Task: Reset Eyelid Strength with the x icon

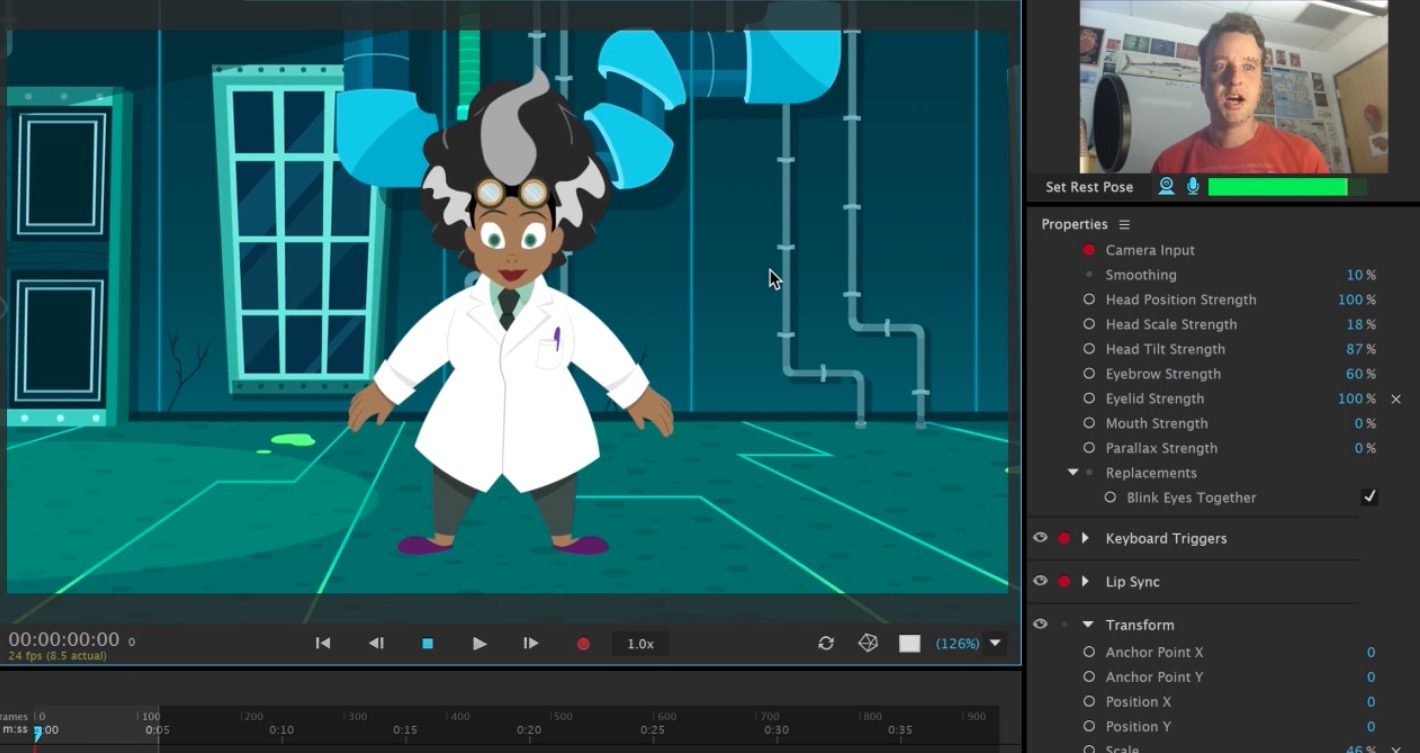Action: point(1396,399)
